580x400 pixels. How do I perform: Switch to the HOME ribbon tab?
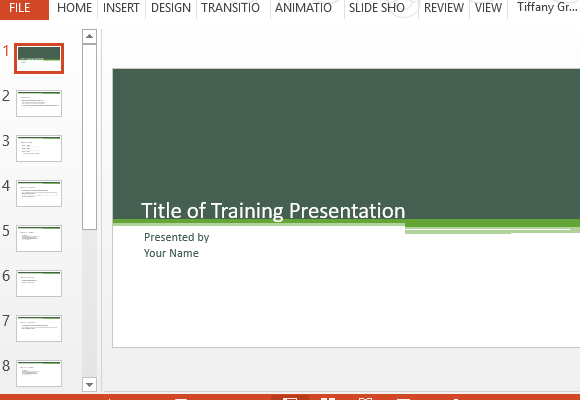point(74,8)
